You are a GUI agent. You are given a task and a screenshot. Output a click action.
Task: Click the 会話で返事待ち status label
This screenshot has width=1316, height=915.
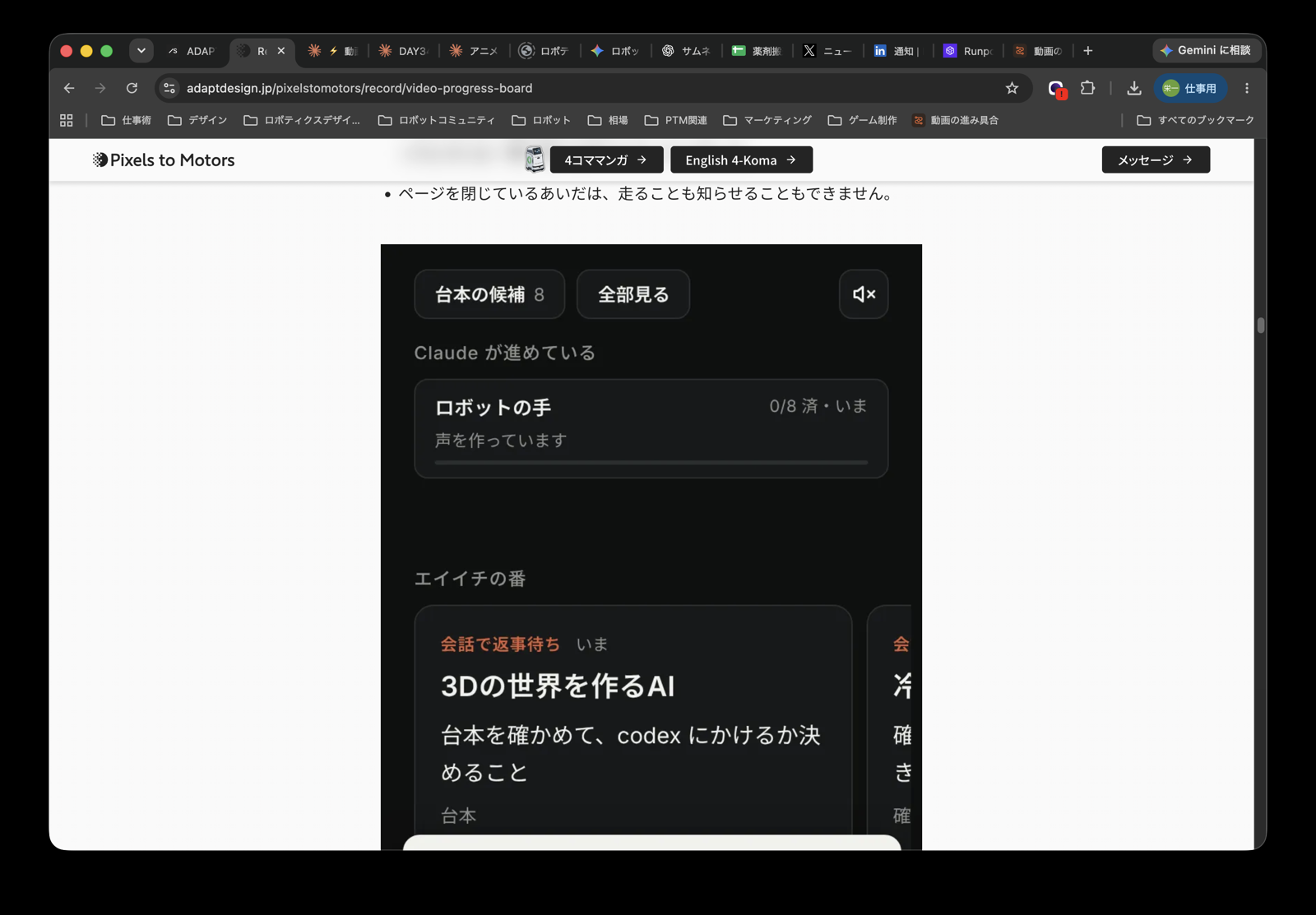pyautogui.click(x=500, y=645)
